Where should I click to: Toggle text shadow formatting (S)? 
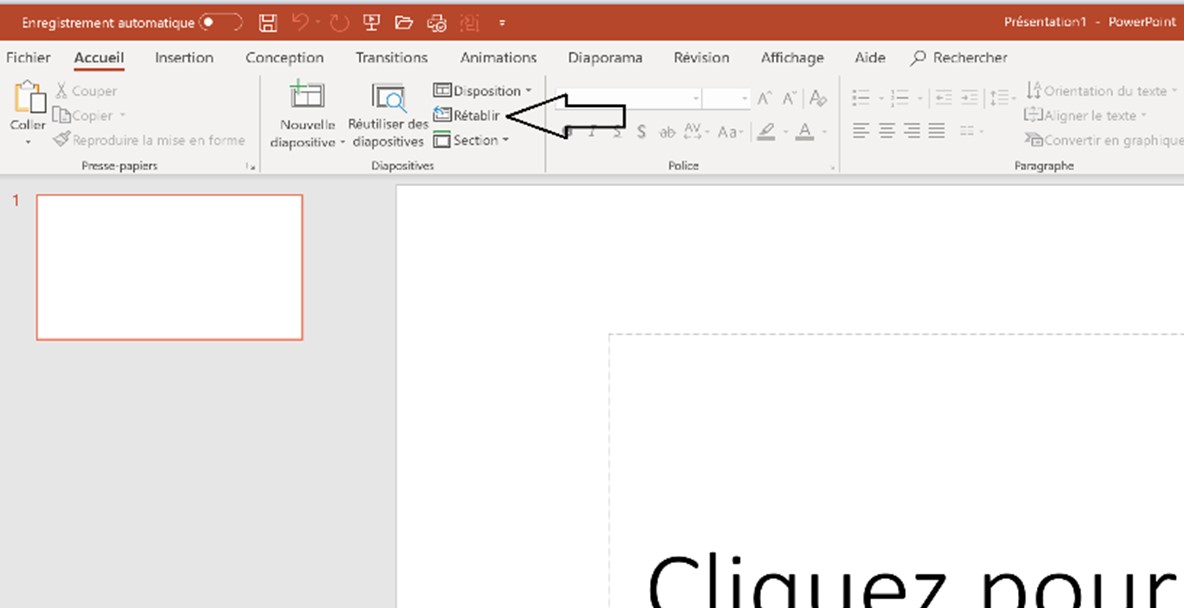(x=641, y=132)
